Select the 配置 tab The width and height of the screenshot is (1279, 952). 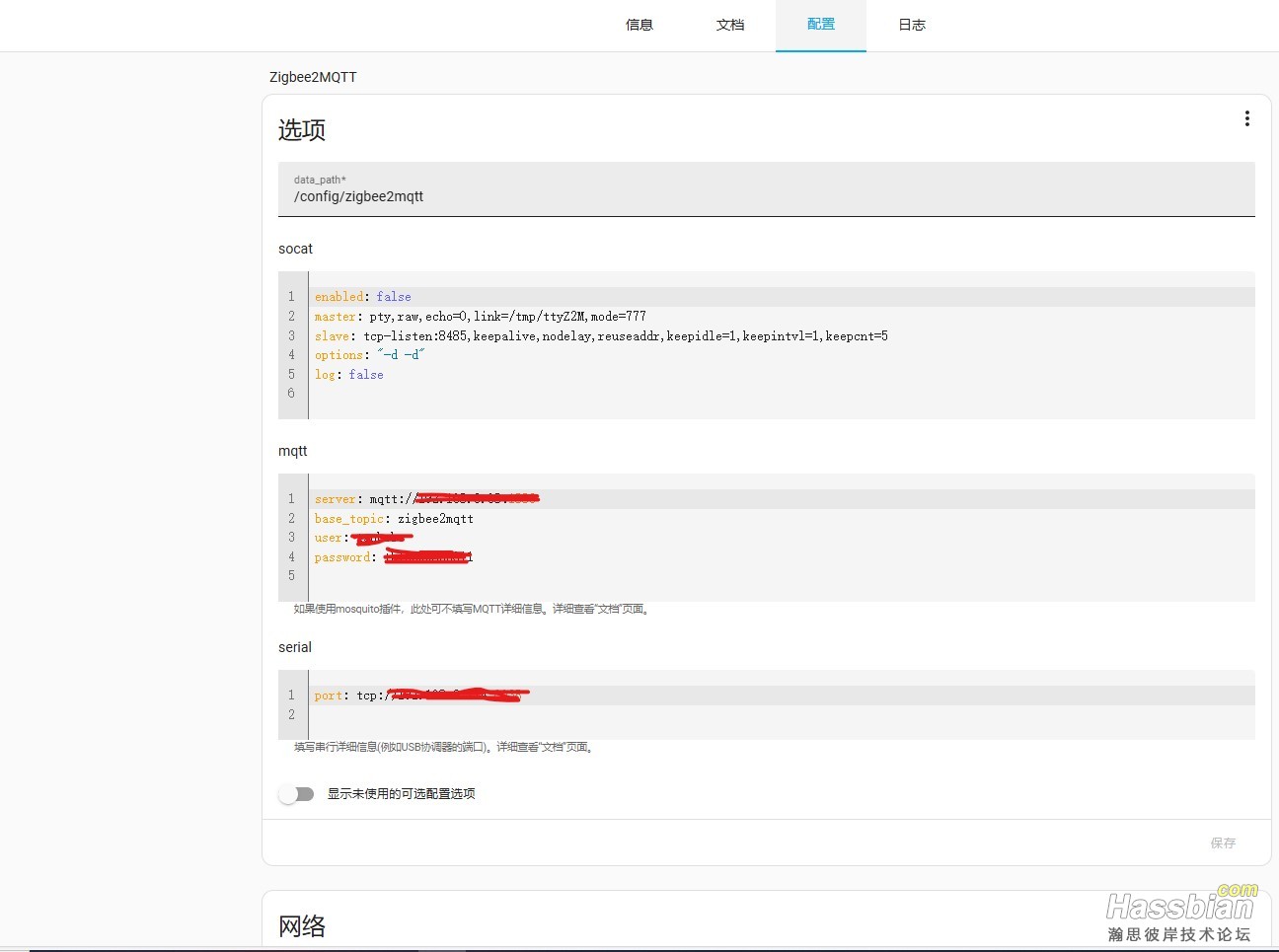(821, 25)
